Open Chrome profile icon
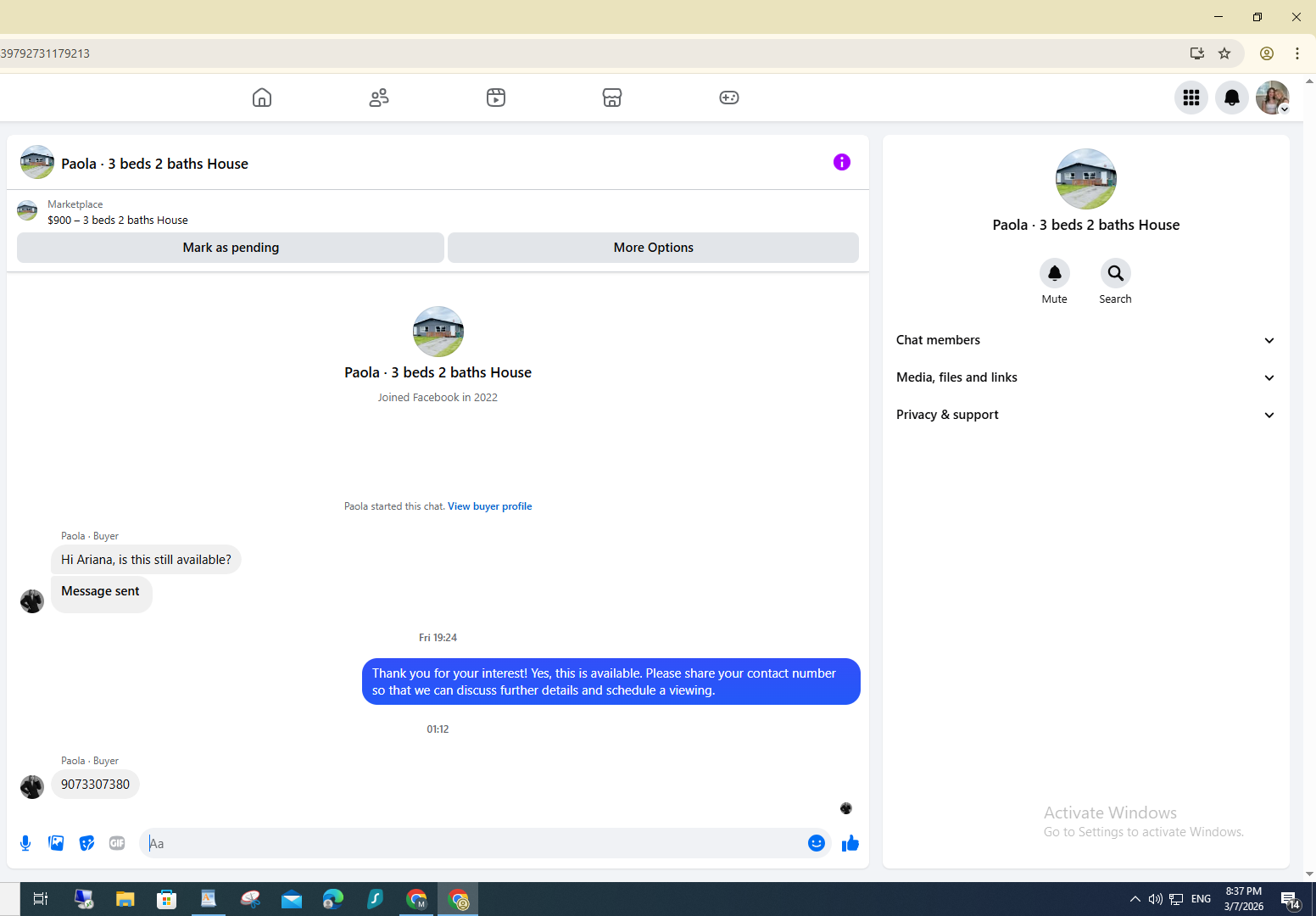Viewport: 1316px width, 916px height. click(x=1267, y=53)
